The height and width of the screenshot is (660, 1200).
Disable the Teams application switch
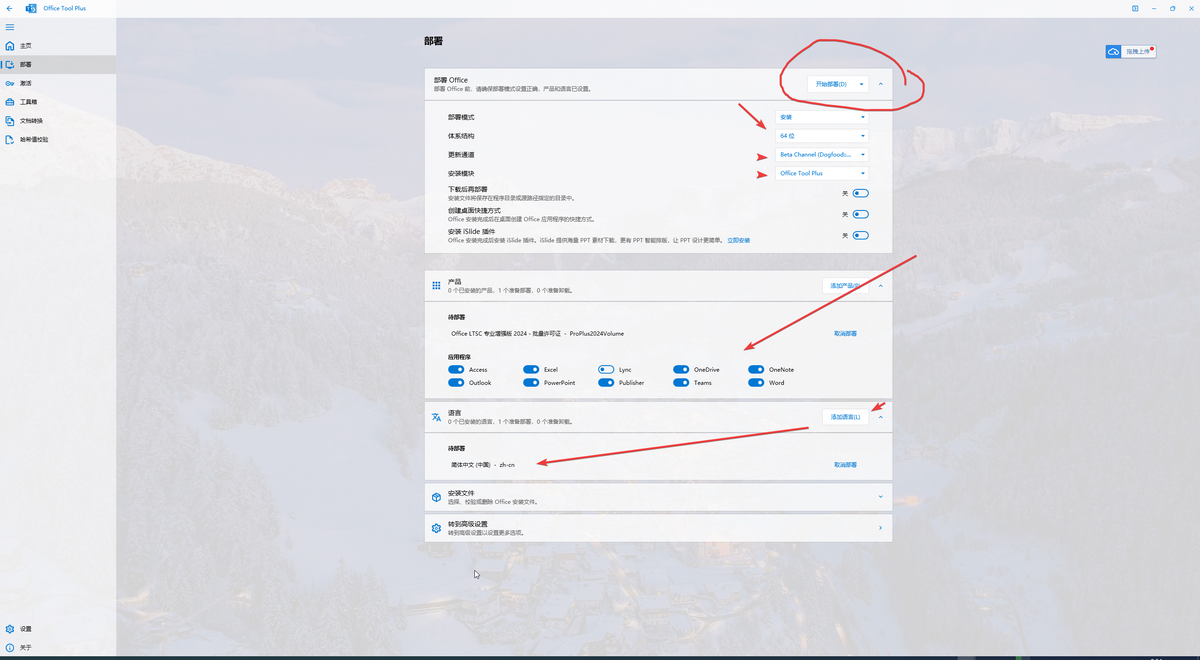(x=681, y=383)
